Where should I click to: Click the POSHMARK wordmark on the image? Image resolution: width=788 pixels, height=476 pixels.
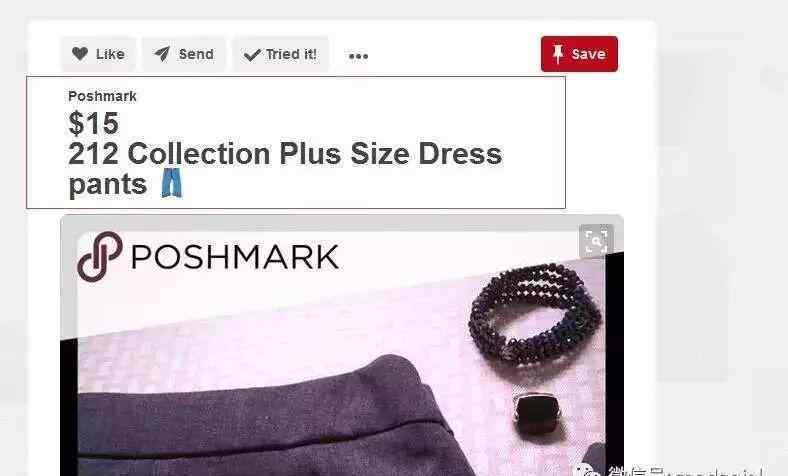coord(235,257)
